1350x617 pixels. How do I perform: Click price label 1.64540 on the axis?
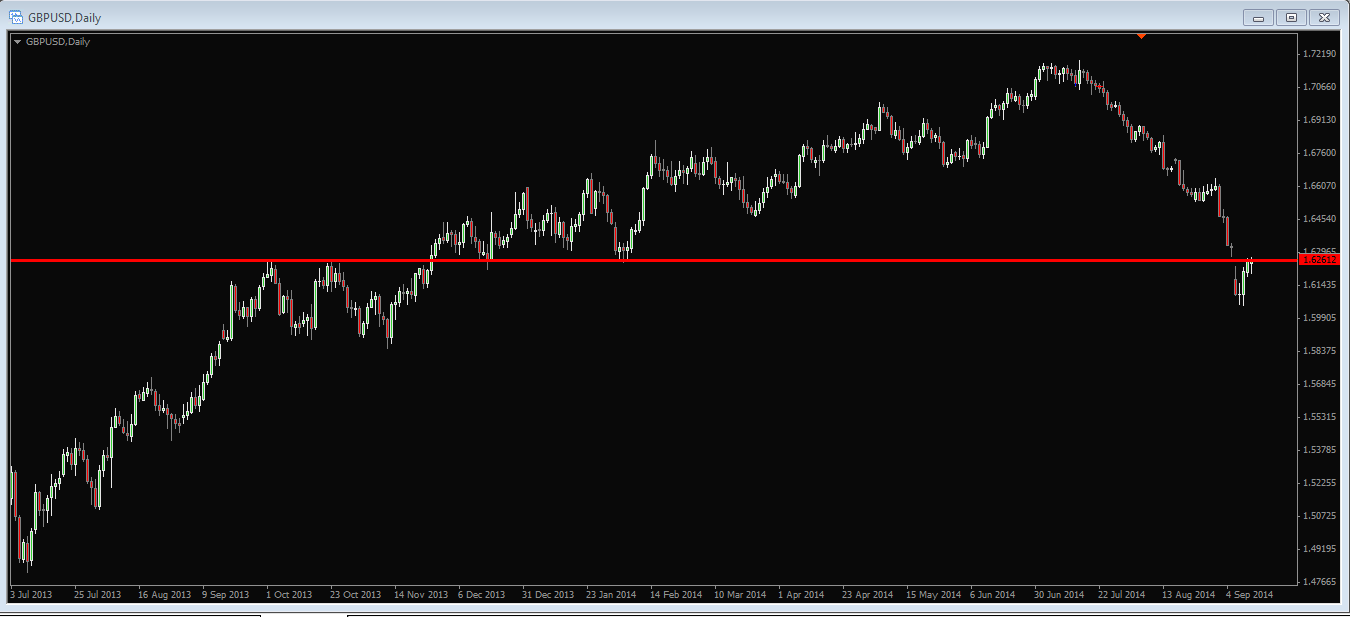click(x=1320, y=219)
